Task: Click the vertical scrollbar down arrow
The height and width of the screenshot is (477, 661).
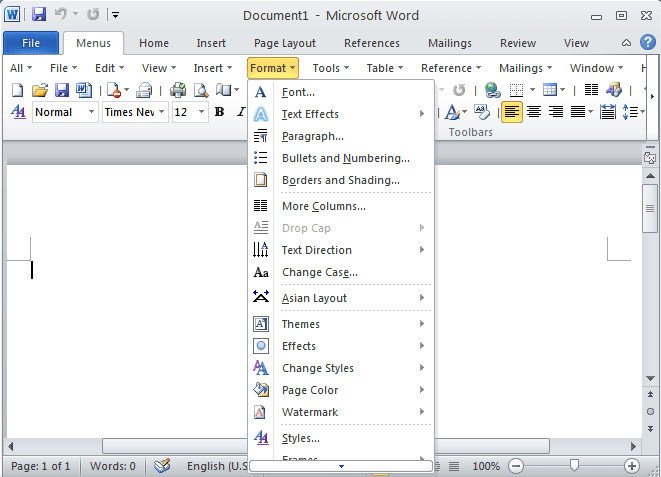Action: (650, 378)
